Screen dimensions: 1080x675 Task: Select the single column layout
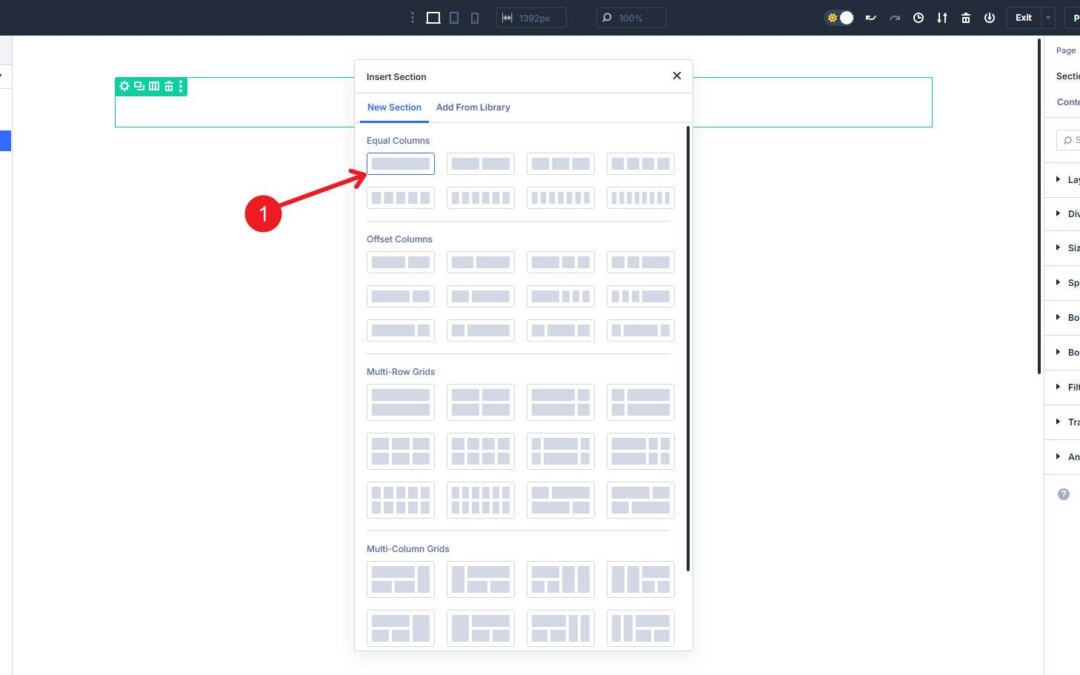tap(400, 163)
